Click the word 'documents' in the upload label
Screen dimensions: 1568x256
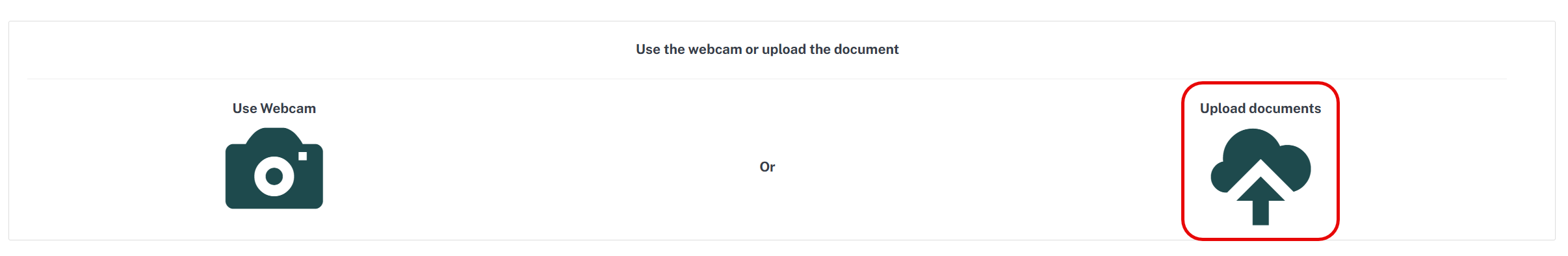(1285, 109)
